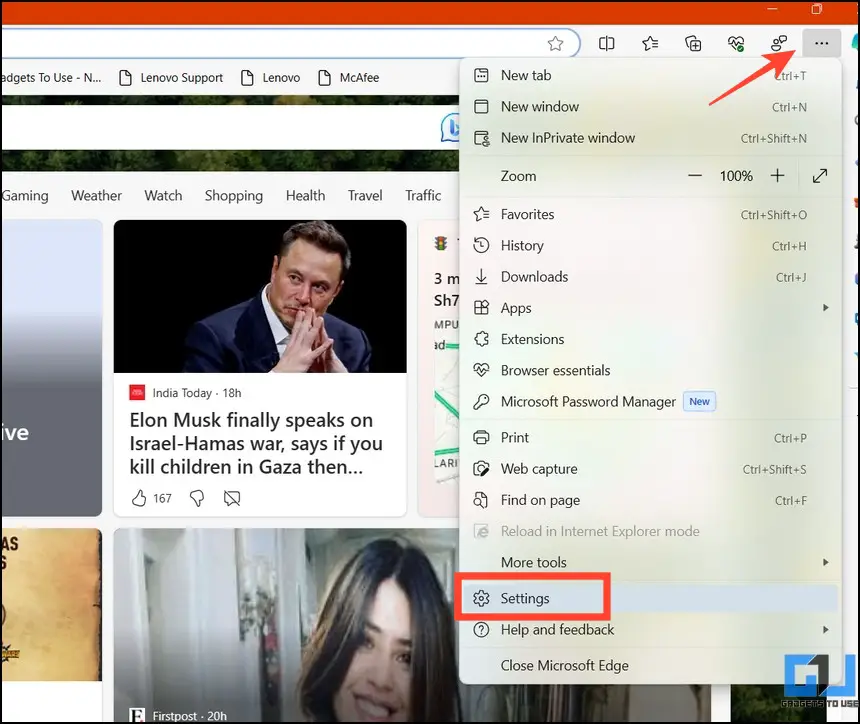Image resolution: width=860 pixels, height=724 pixels.
Task: Open the Settings and more three-dot menu
Action: coord(821,43)
